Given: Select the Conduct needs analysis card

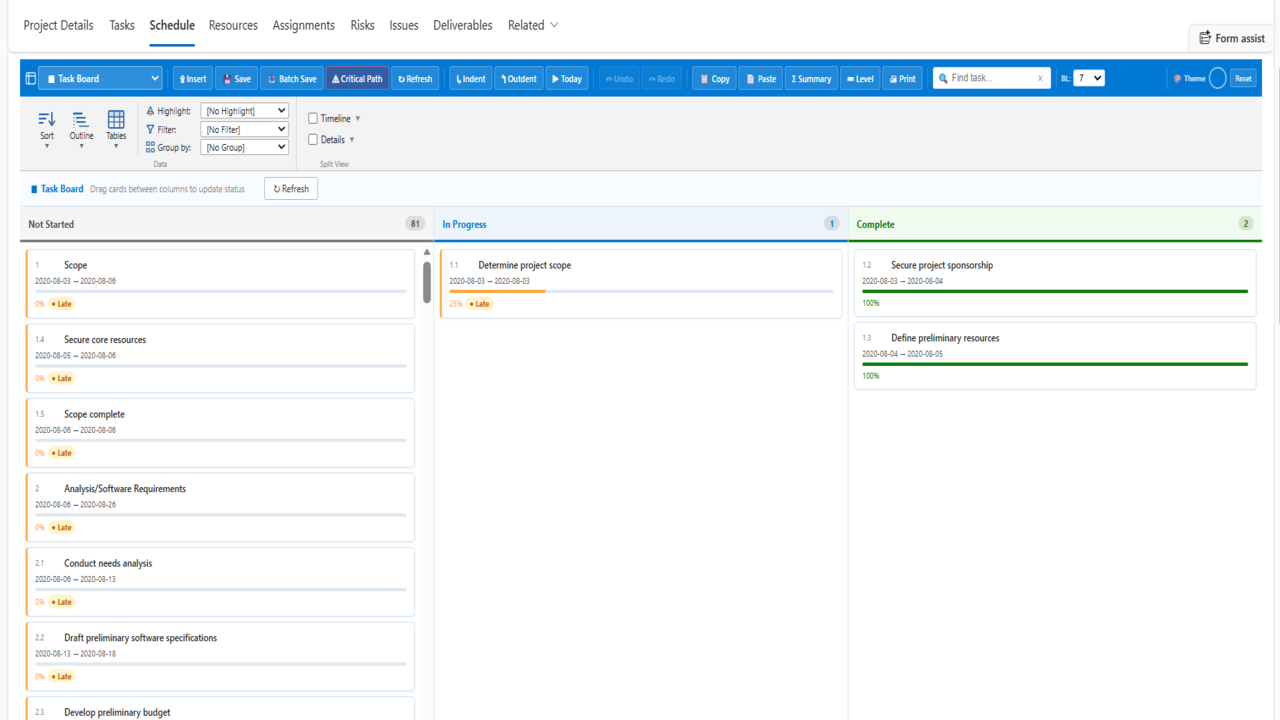Looking at the screenshot, I should pyautogui.click(x=220, y=582).
